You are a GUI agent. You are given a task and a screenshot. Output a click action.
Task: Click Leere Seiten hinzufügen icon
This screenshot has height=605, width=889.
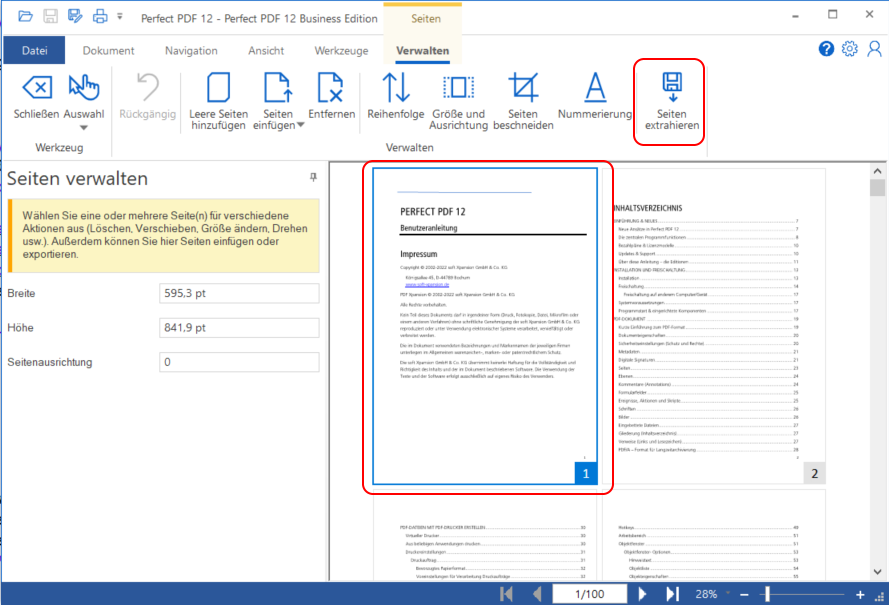[x=218, y=88]
